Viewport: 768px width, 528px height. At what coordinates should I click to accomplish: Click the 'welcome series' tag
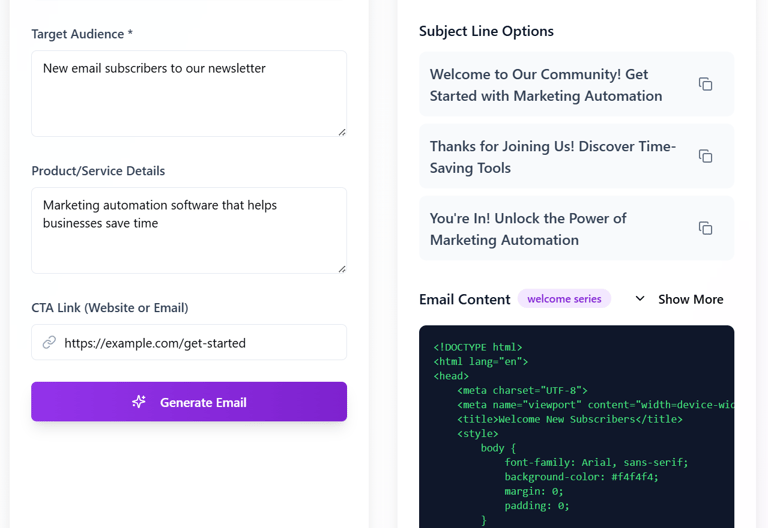(564, 299)
